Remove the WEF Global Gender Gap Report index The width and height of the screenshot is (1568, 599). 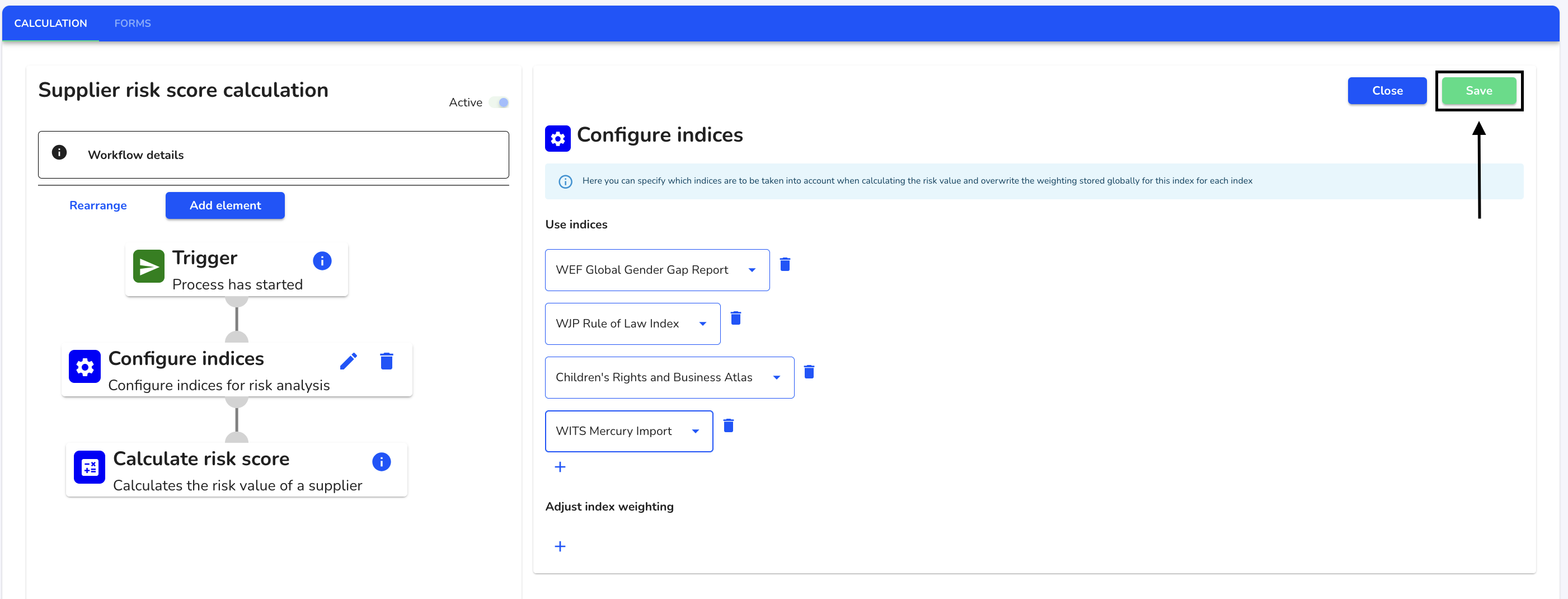tap(785, 264)
